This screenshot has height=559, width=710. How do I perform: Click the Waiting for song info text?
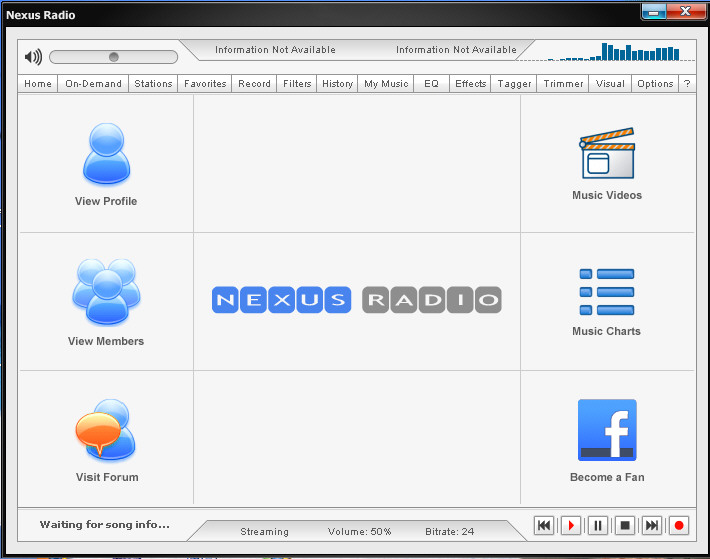click(105, 525)
